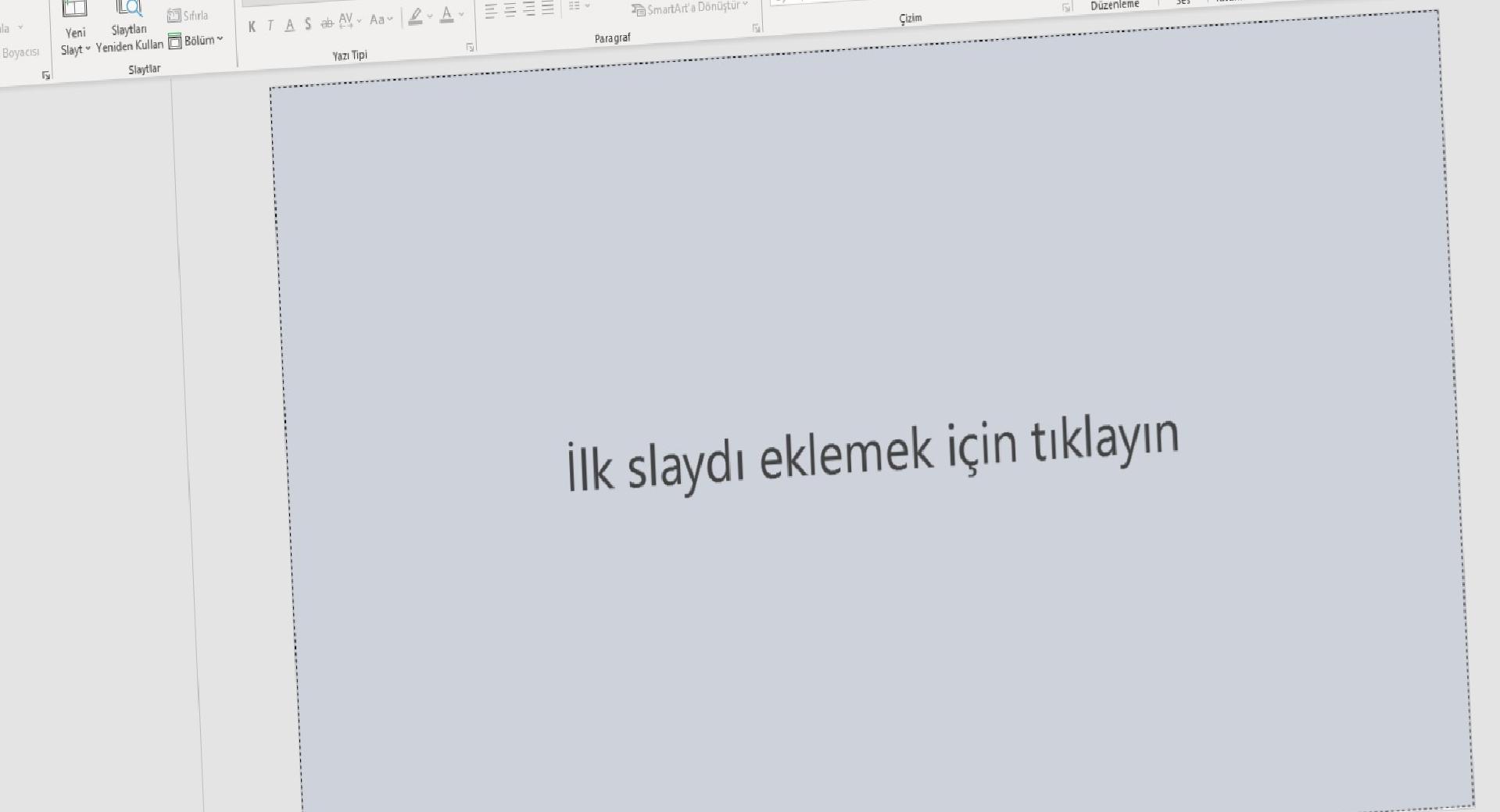Click the Sıfırla reset button
The height and width of the screenshot is (812, 1500).
tap(188, 16)
